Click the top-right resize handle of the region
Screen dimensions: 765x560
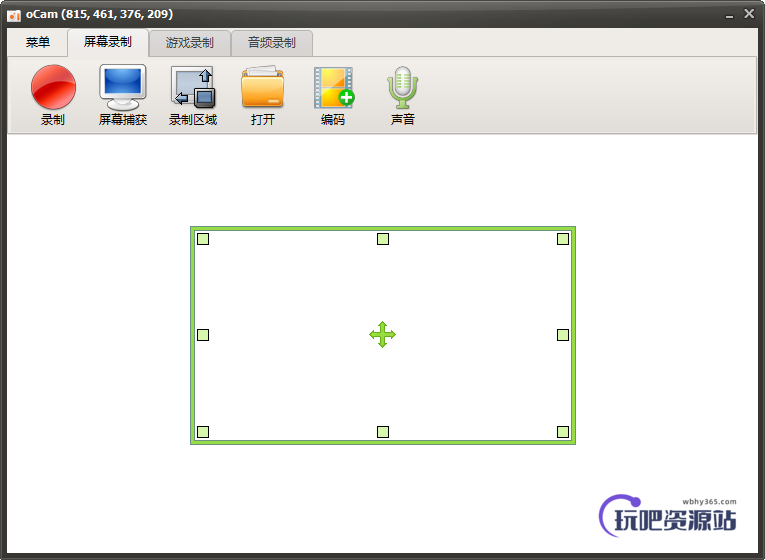click(x=563, y=239)
